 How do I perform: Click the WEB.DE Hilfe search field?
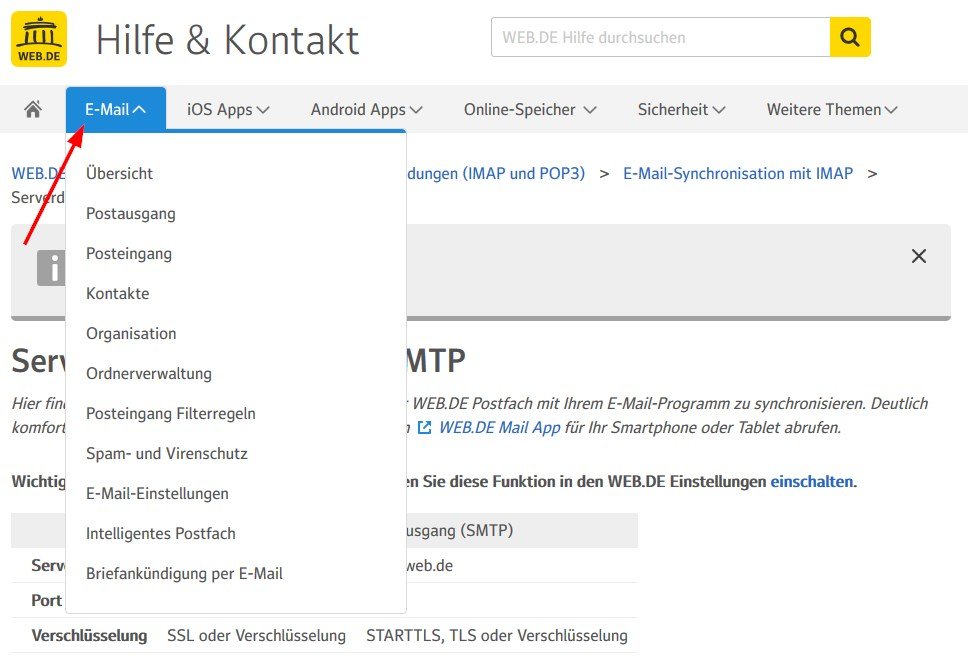tap(661, 37)
